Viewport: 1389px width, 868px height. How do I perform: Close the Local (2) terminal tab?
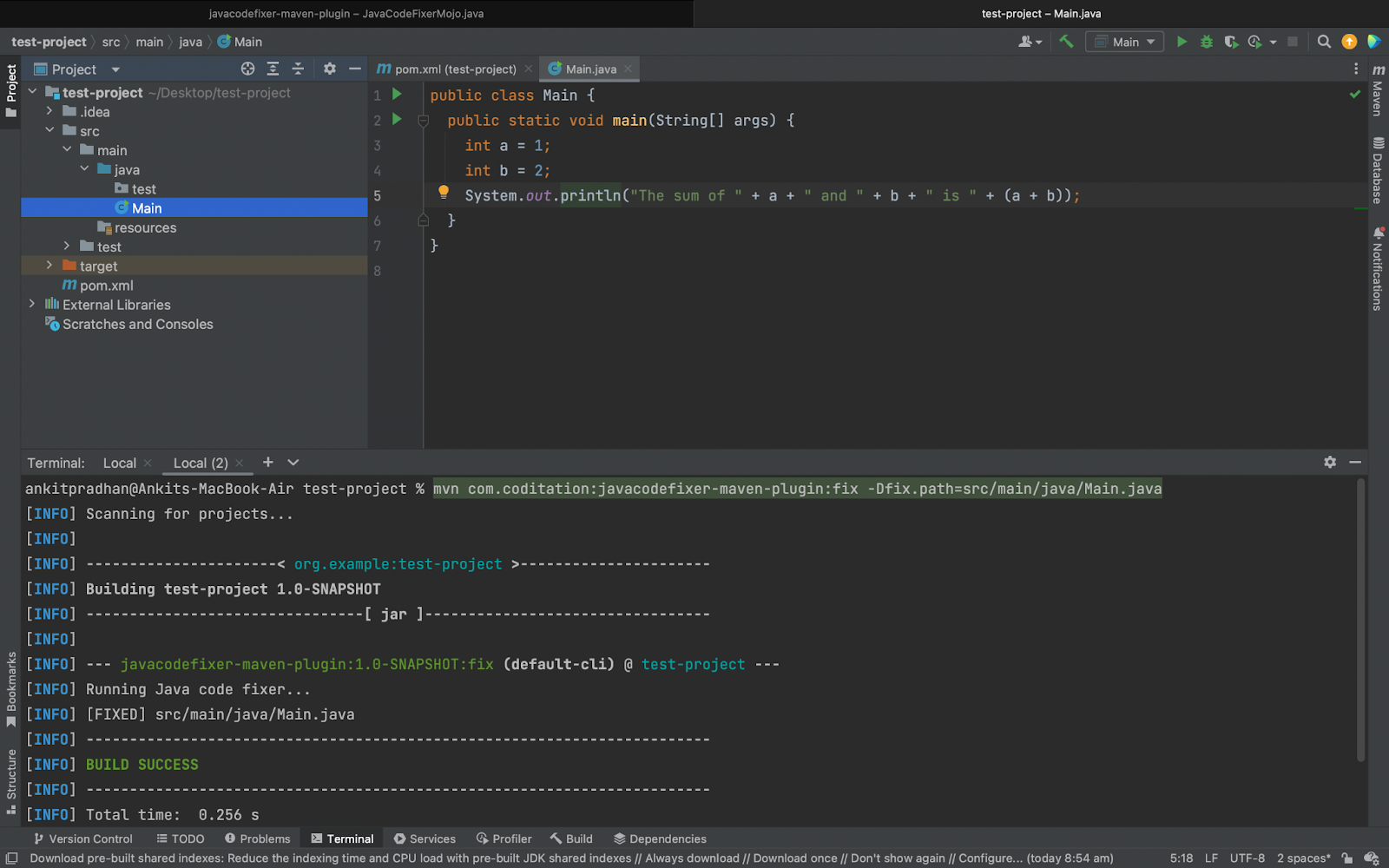click(240, 463)
